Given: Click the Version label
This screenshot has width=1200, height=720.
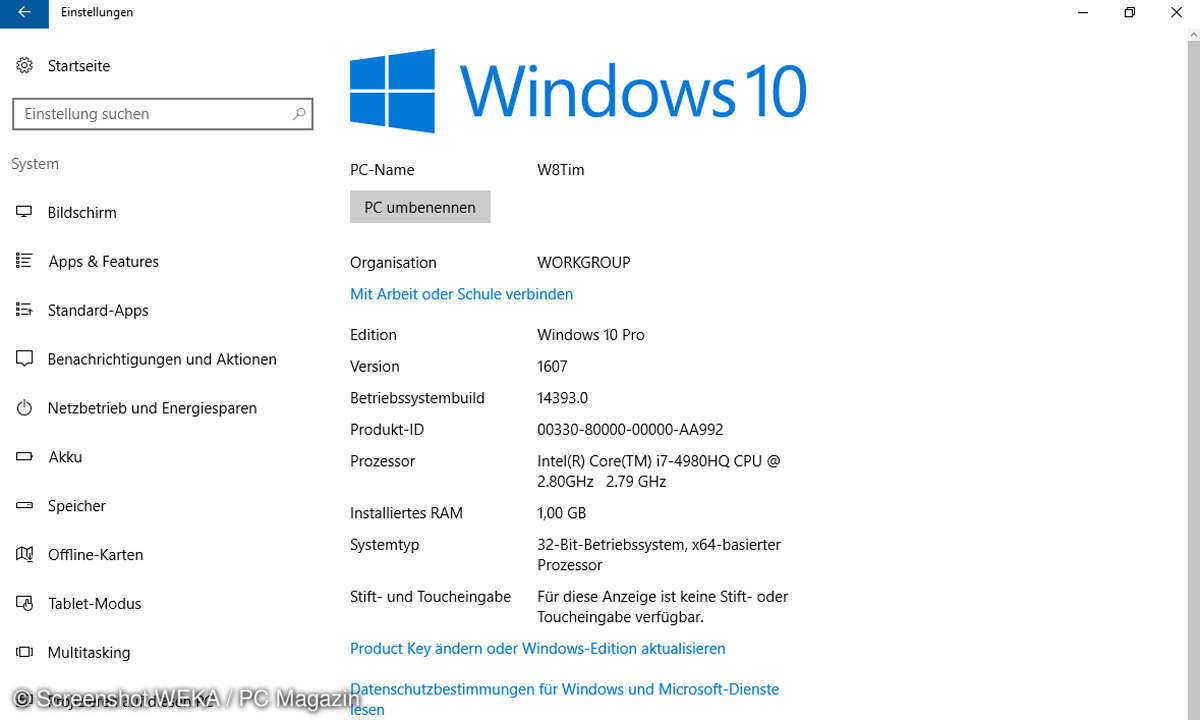Looking at the screenshot, I should (375, 367).
